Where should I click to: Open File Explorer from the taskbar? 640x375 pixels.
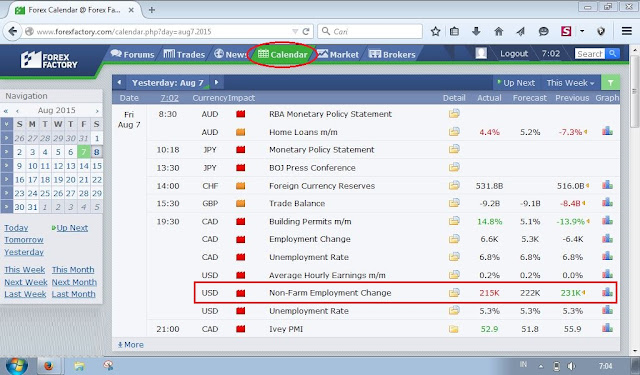click(79, 366)
